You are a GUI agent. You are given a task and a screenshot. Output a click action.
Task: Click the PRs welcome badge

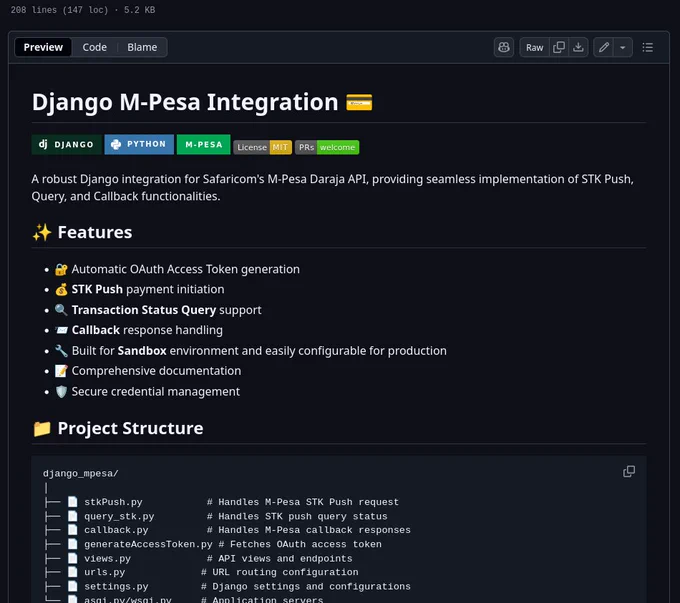[x=327, y=147]
